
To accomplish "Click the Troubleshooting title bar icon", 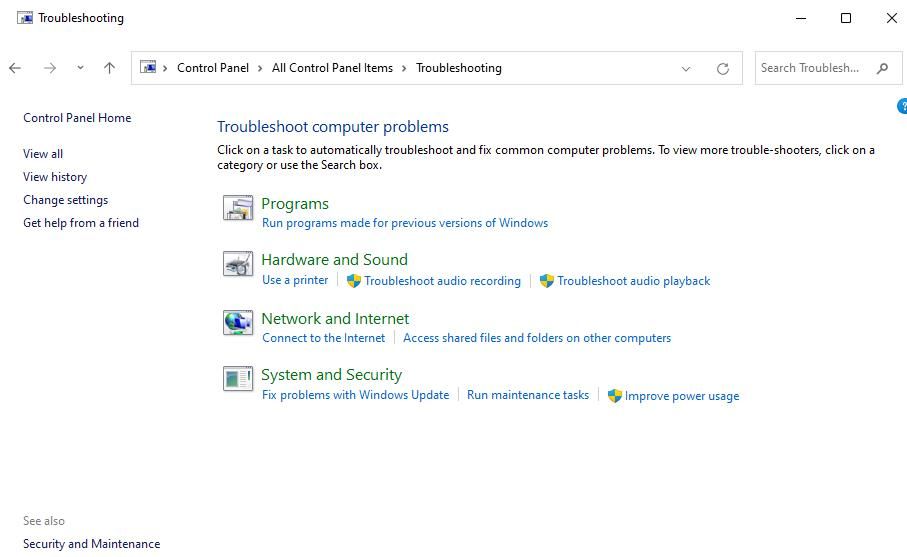I will tap(25, 18).
